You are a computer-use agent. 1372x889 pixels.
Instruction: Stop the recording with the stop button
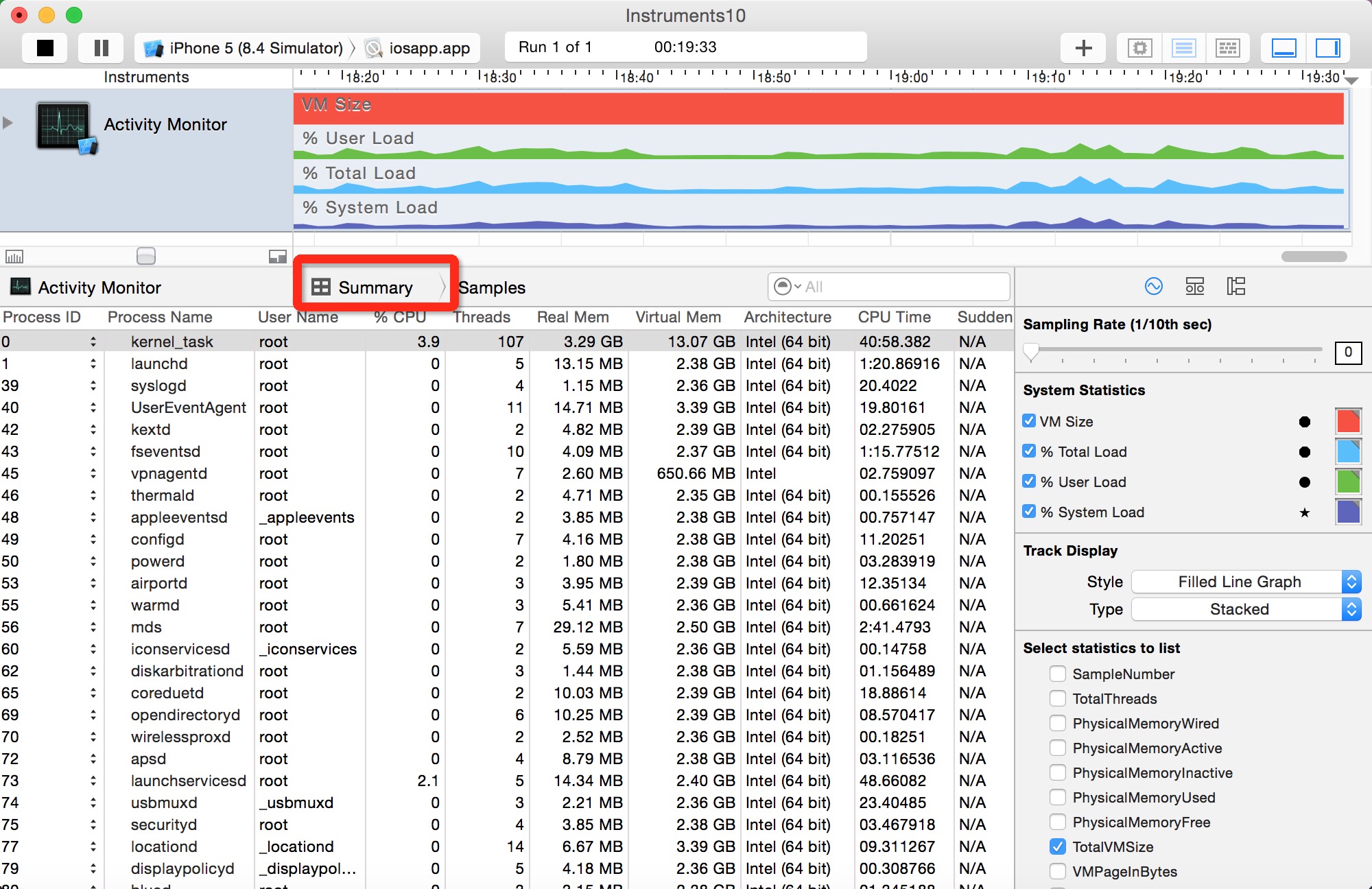45,48
